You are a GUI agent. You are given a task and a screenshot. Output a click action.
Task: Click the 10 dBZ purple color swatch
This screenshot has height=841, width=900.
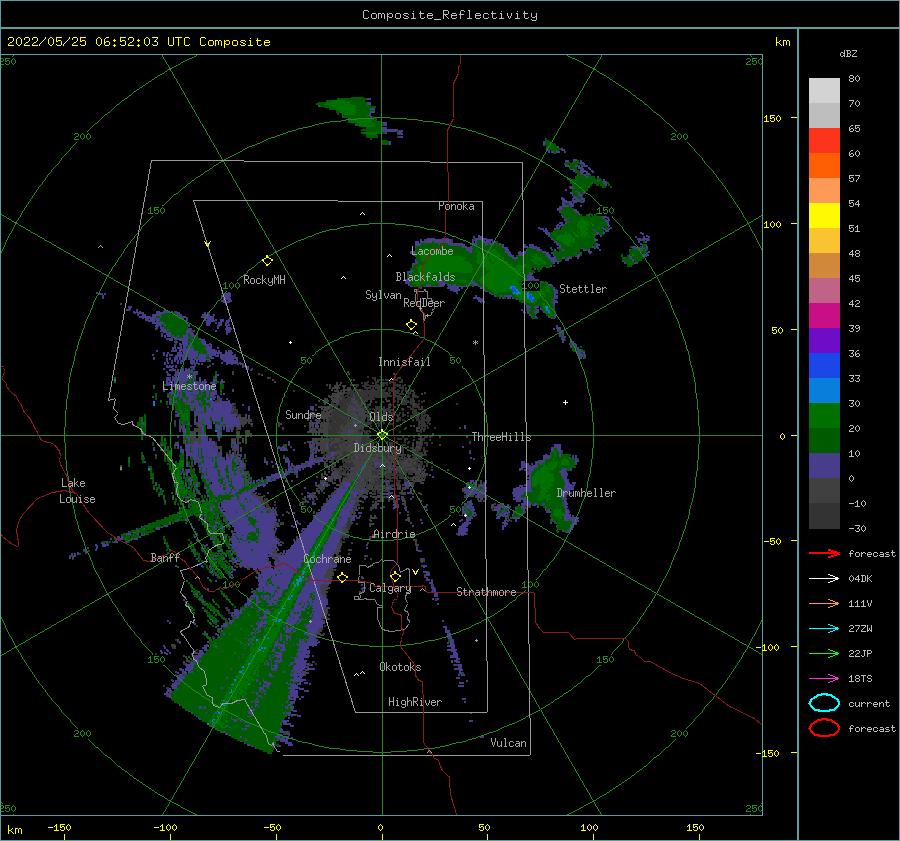tap(824, 466)
